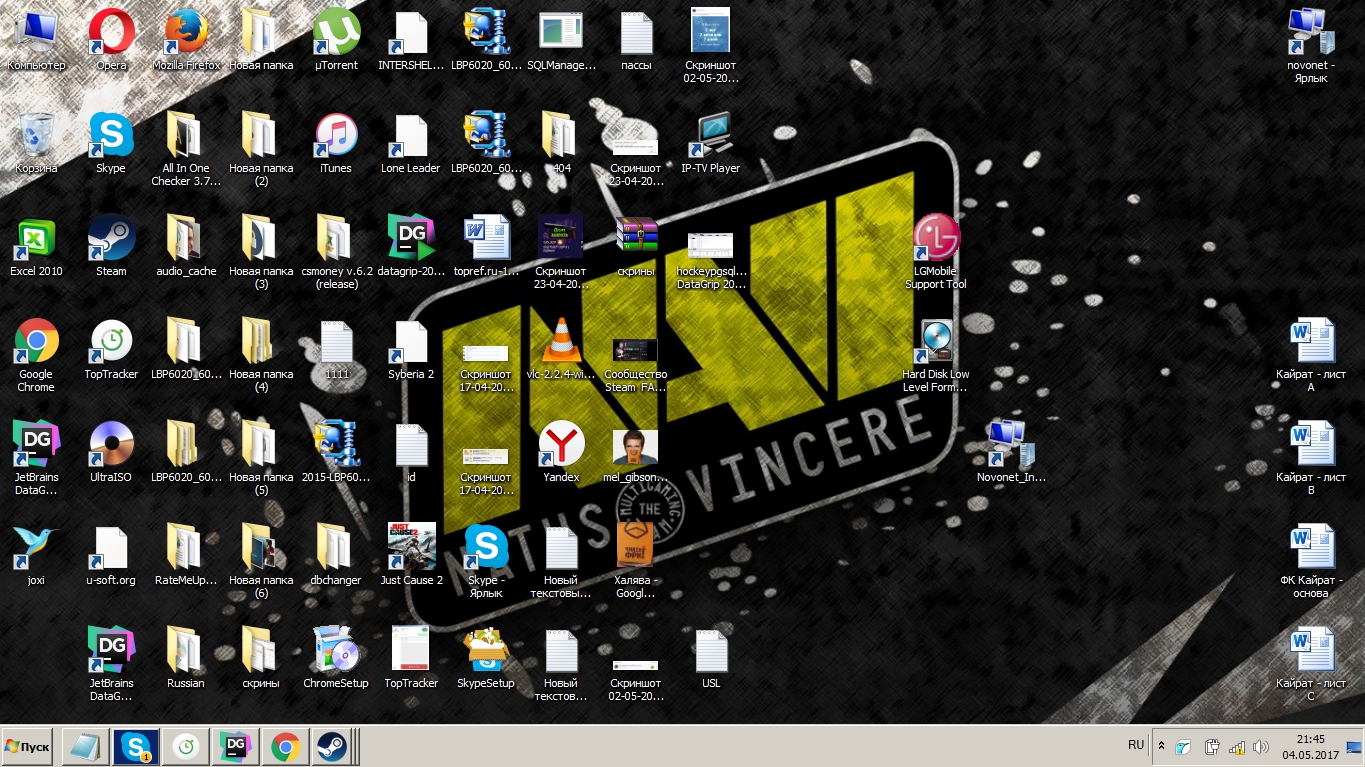Click the Excel 2010 desktop icon
The height and width of the screenshot is (767, 1365).
[36, 239]
